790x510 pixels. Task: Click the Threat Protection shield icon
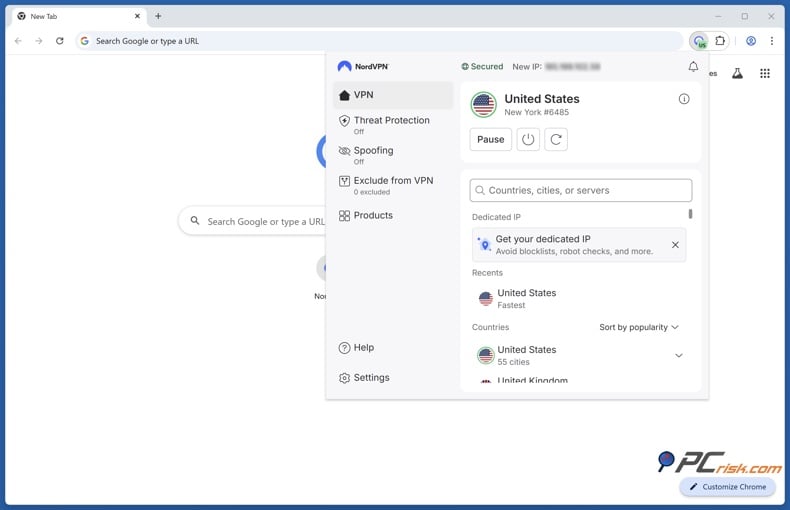coord(344,120)
